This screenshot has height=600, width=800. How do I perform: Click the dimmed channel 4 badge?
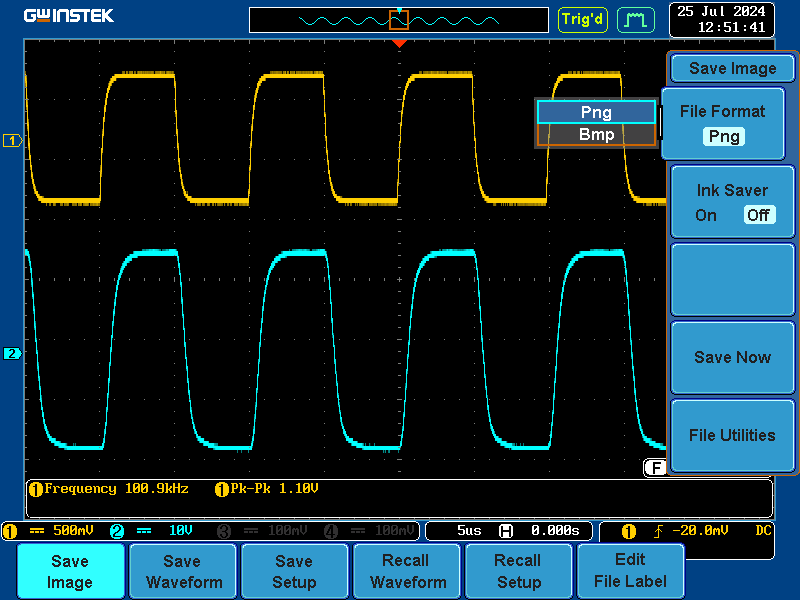[x=331, y=532]
